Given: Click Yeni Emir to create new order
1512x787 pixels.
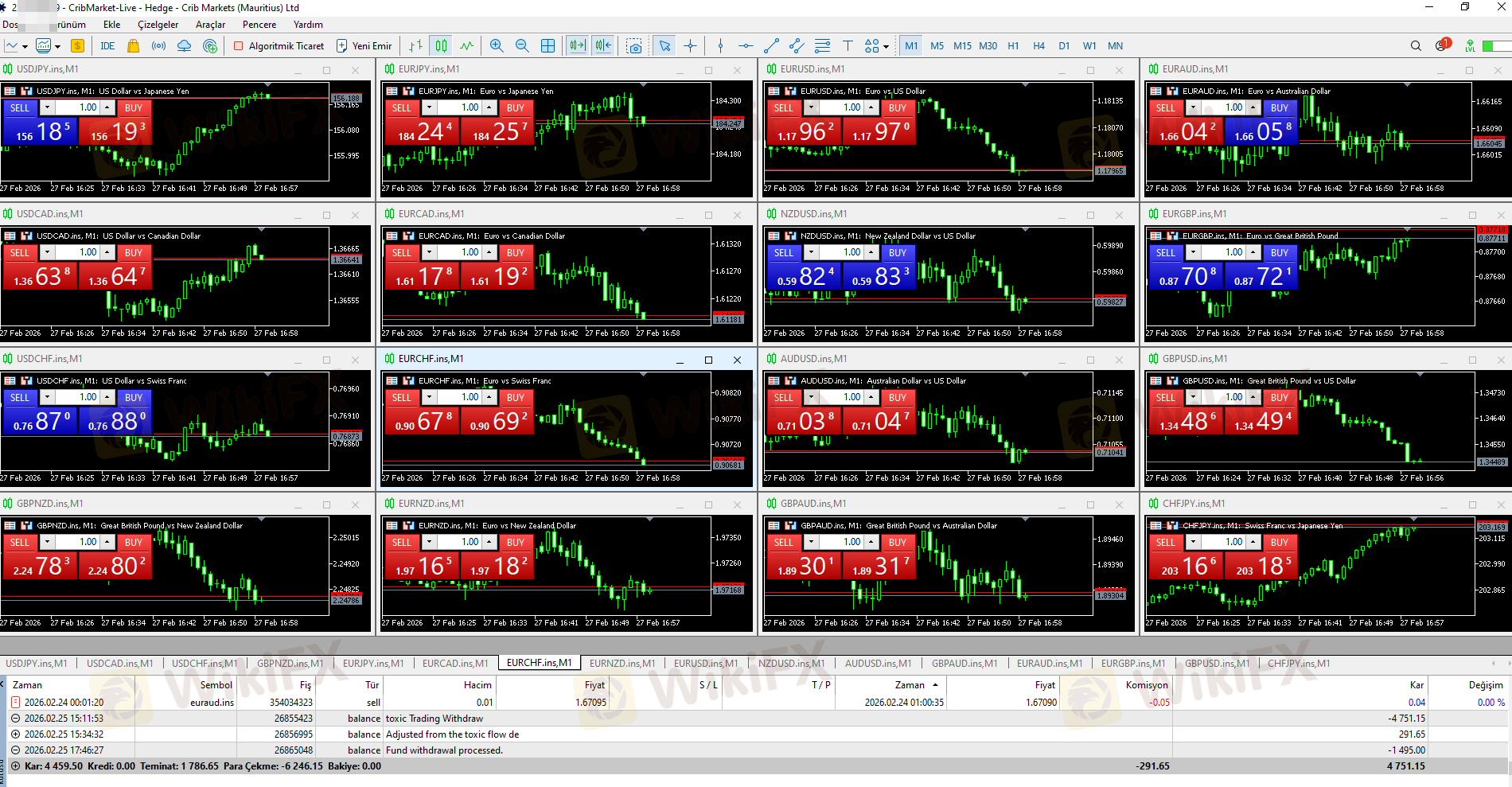Looking at the screenshot, I should [x=364, y=46].
